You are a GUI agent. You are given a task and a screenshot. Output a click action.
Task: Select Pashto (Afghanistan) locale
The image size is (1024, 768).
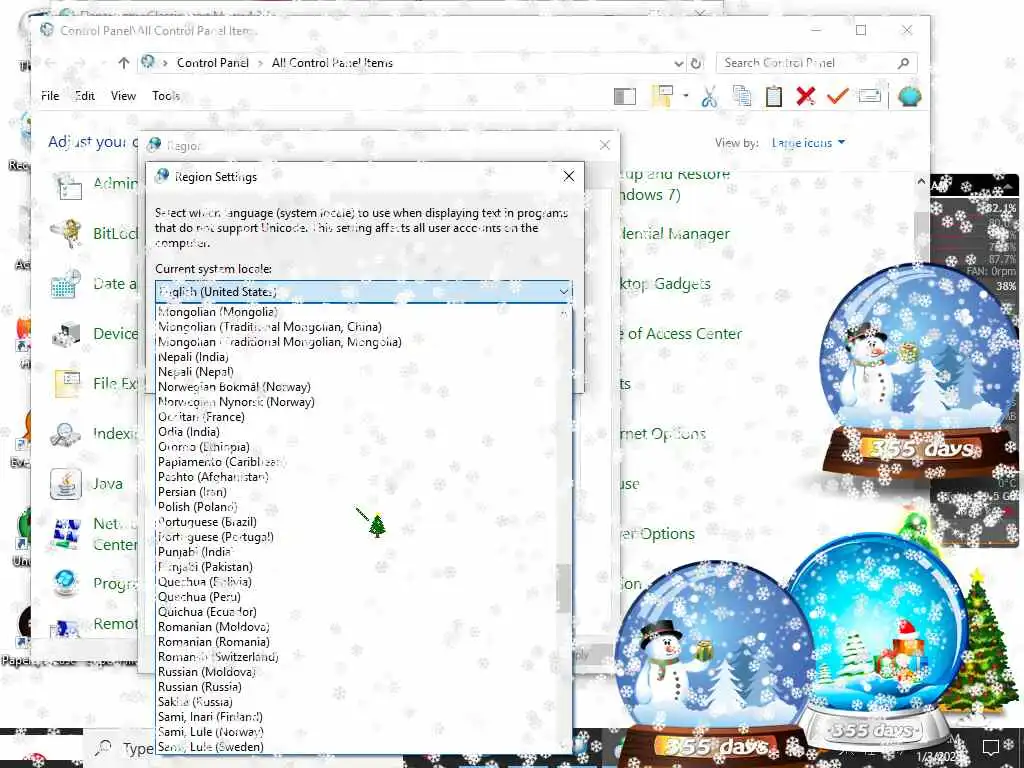(x=357, y=477)
